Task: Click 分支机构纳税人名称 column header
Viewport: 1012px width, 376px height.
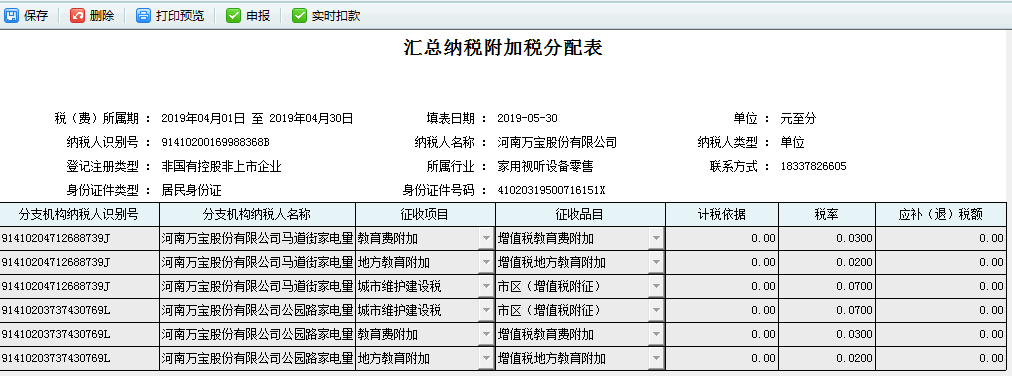Action: pos(257,215)
